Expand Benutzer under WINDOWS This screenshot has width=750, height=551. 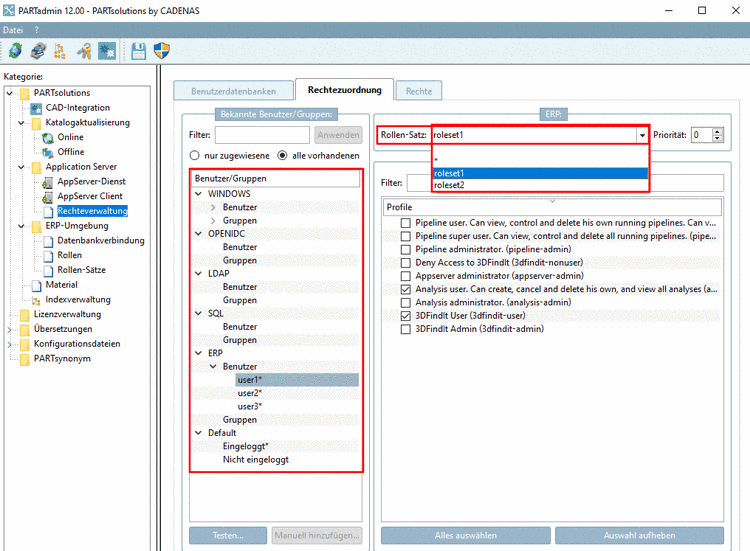tap(213, 207)
